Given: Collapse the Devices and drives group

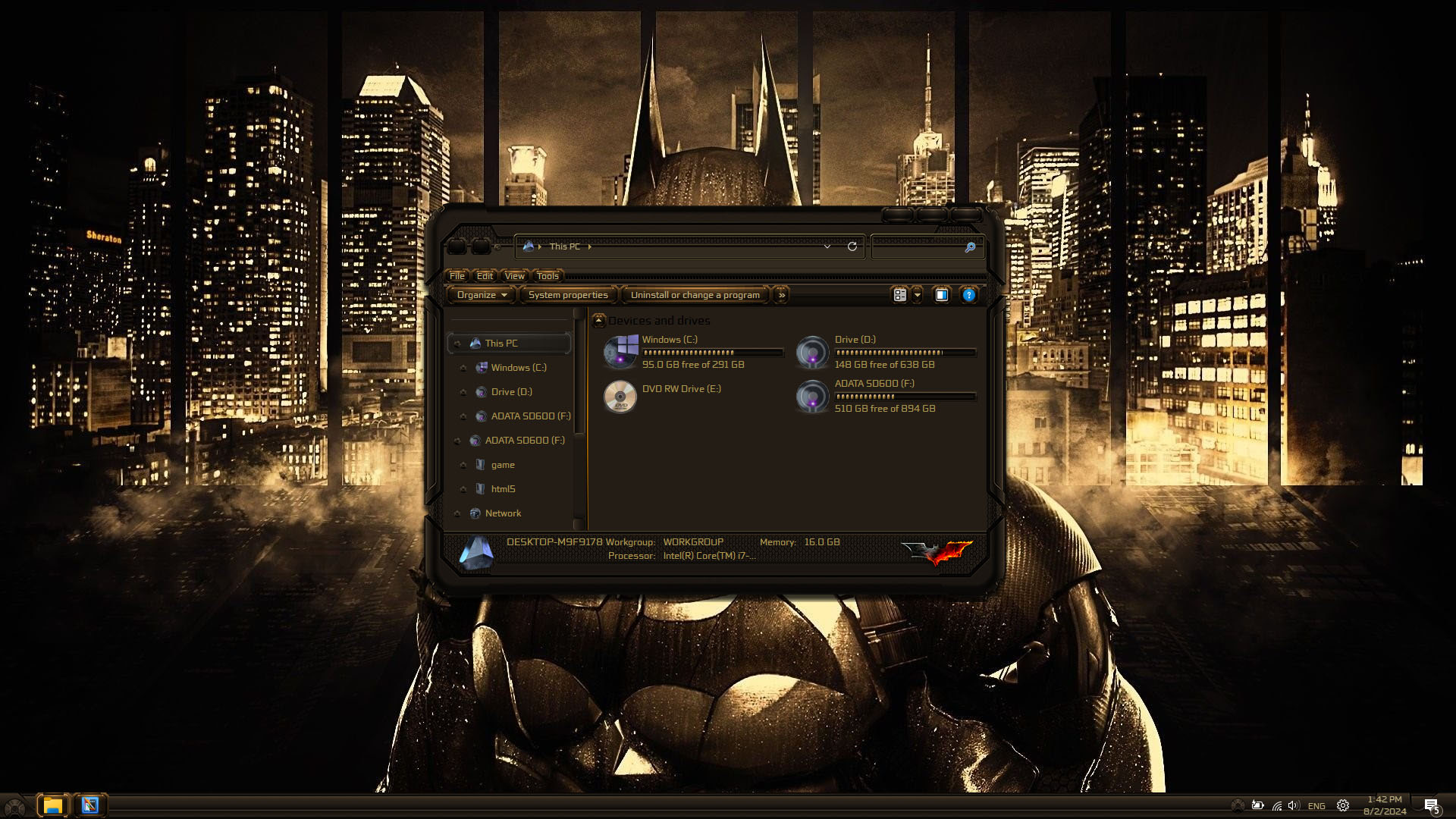Looking at the screenshot, I should [599, 321].
